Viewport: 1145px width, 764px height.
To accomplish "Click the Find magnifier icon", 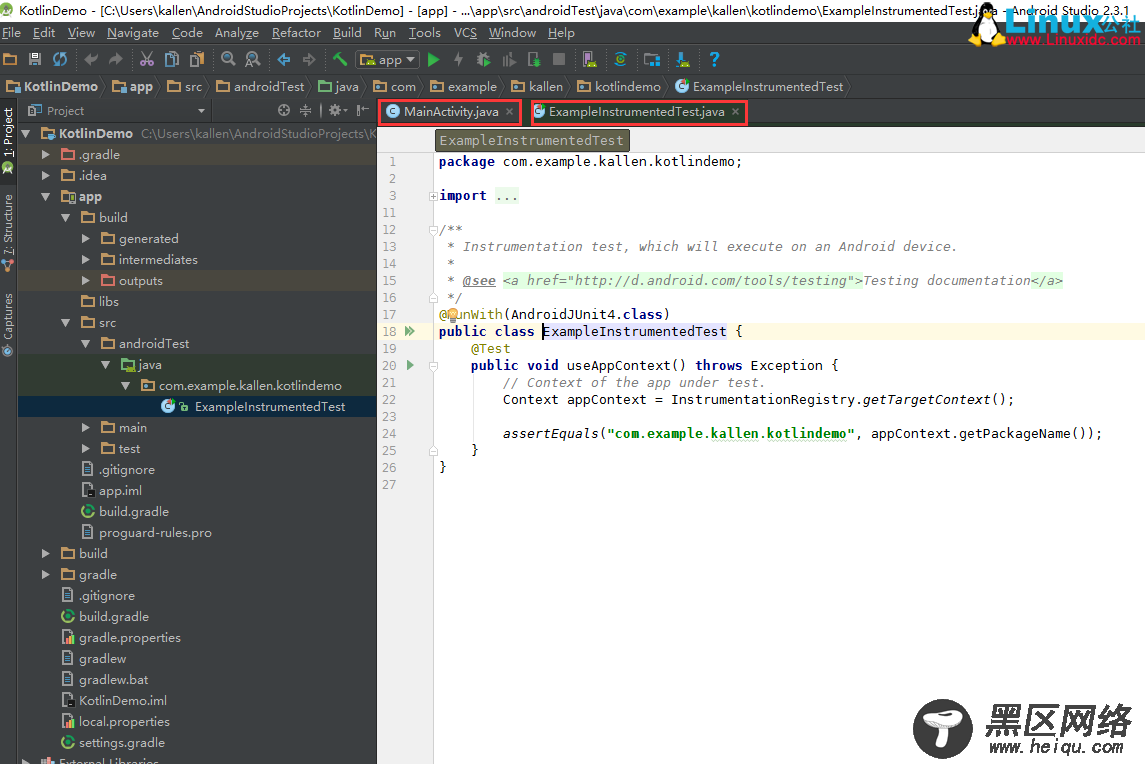I will point(228,59).
